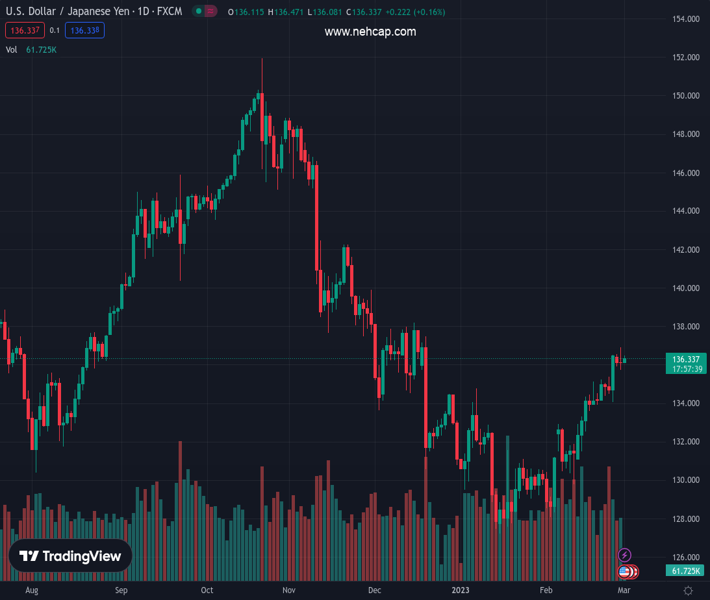710x600 pixels.
Task: Toggle the market status indicator pill
Action: pyautogui.click(x=203, y=12)
